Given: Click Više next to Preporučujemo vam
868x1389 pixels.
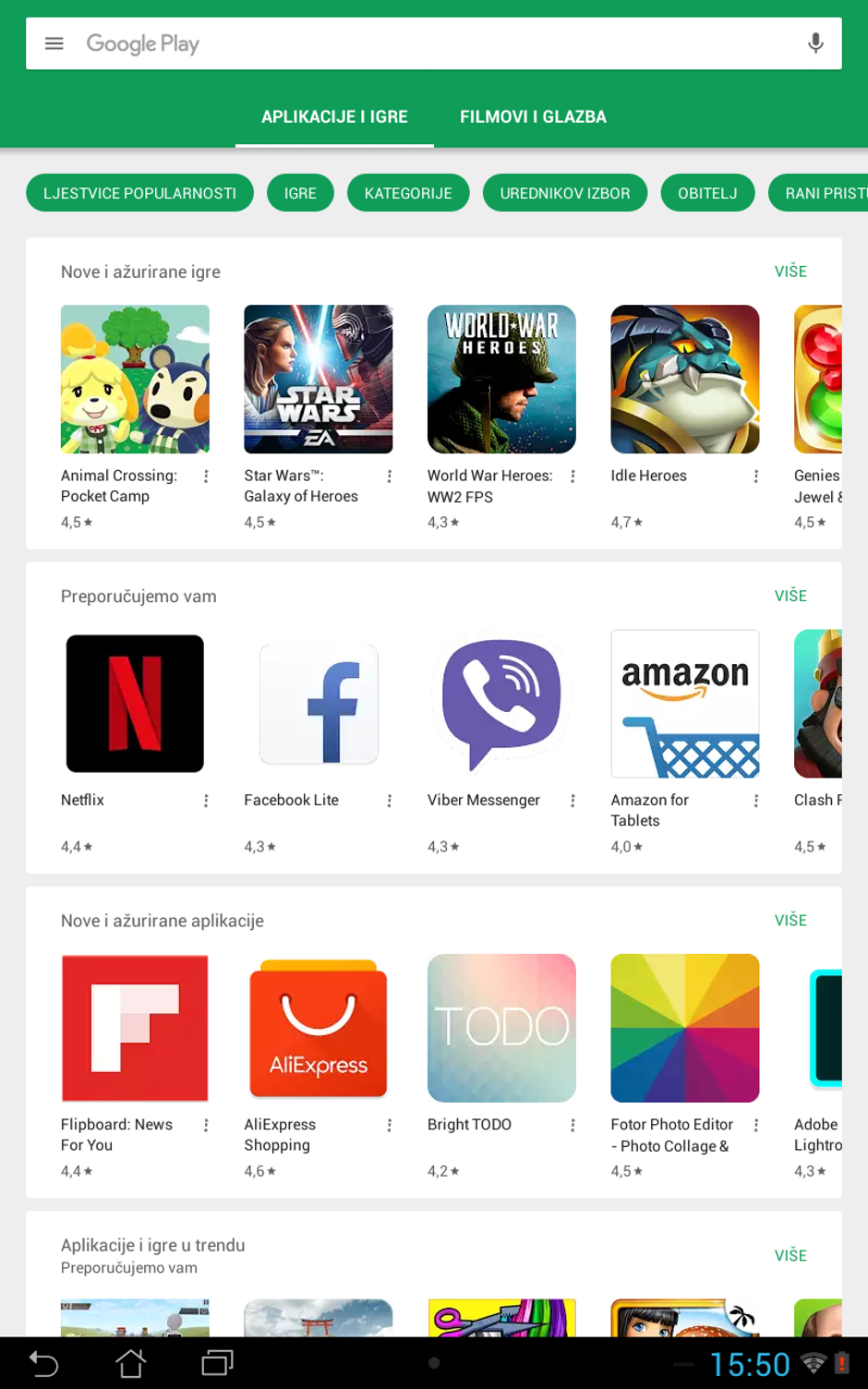Looking at the screenshot, I should click(790, 596).
